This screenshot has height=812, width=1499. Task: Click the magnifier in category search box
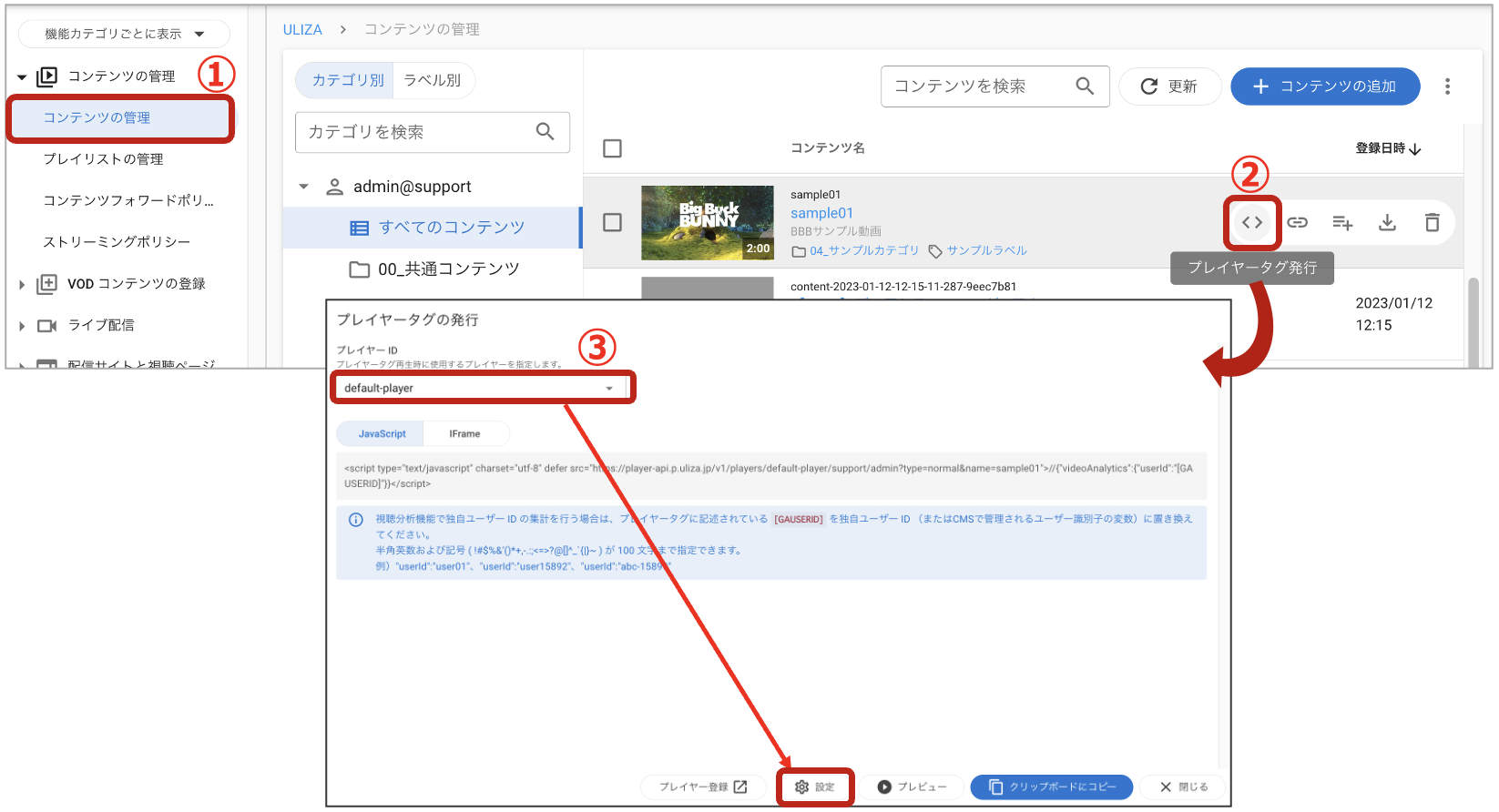point(545,131)
